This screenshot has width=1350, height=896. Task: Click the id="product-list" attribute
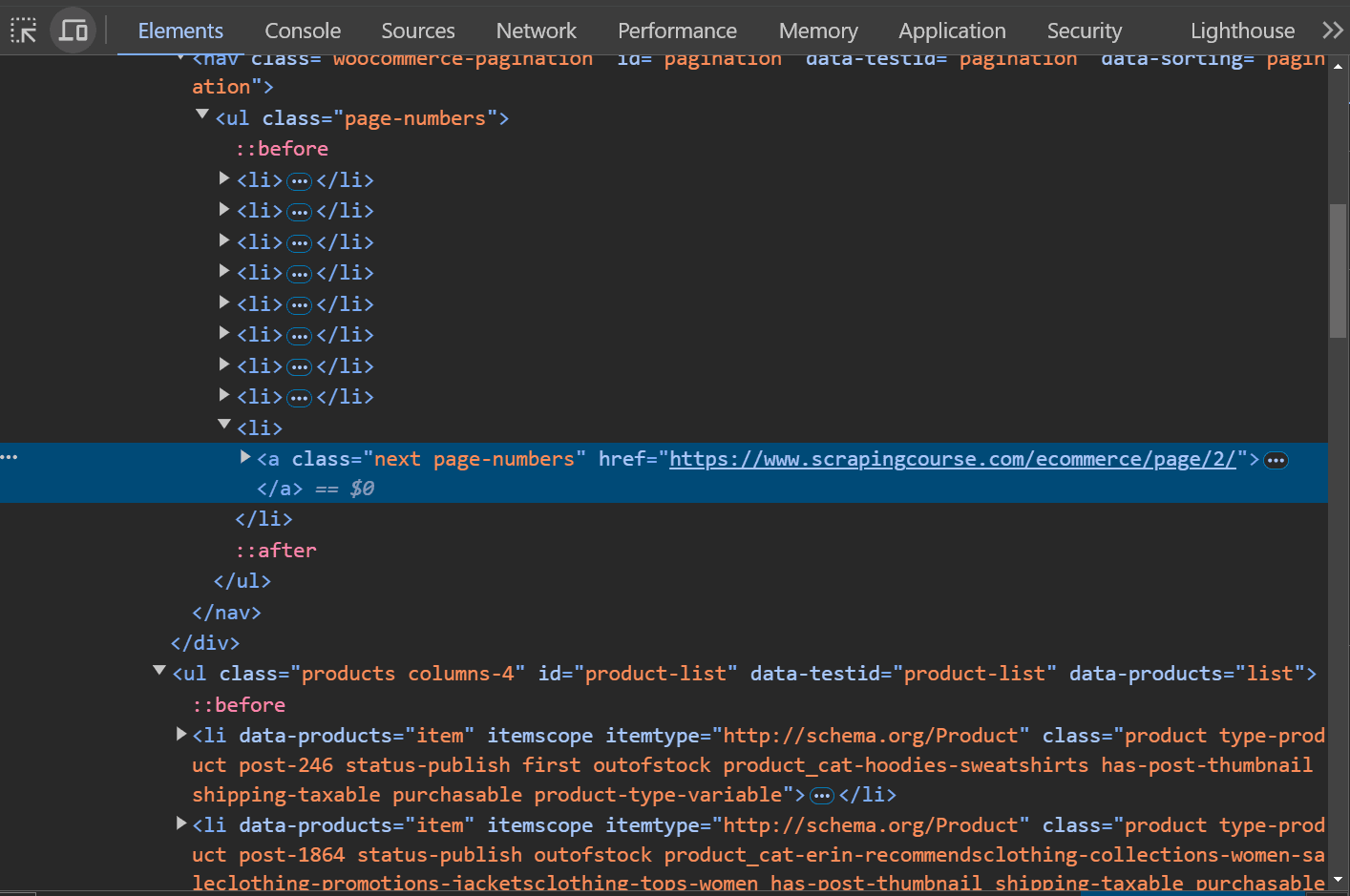[x=638, y=674]
